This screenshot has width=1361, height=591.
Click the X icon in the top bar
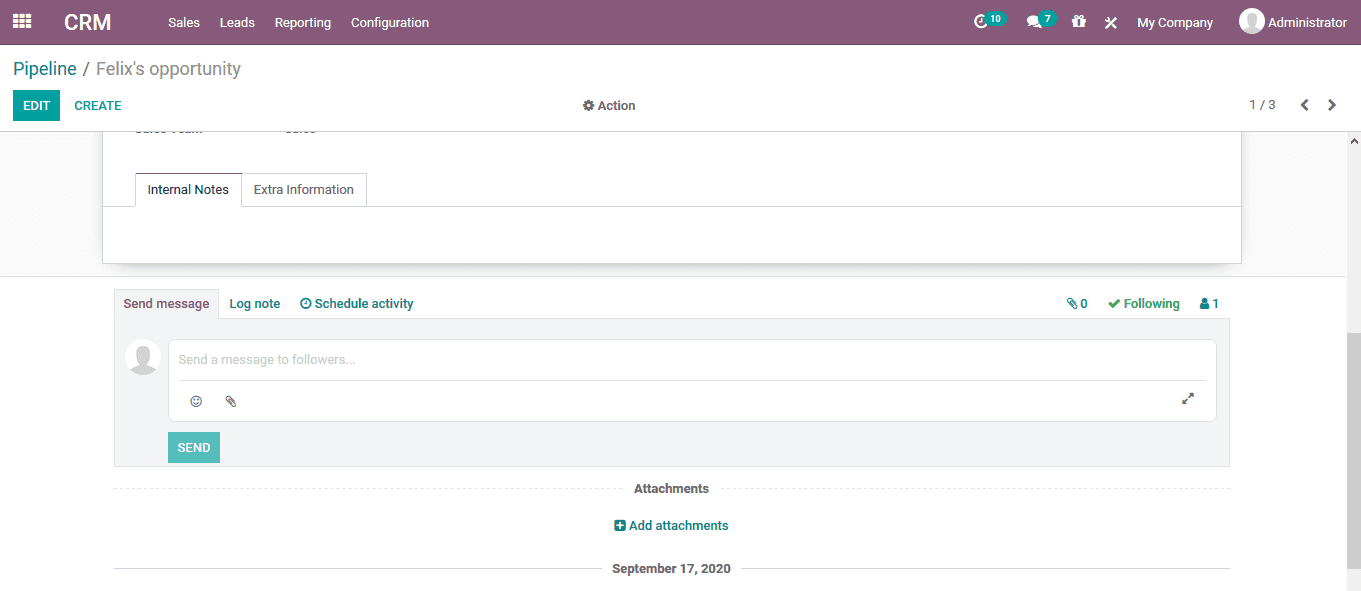tap(1110, 21)
